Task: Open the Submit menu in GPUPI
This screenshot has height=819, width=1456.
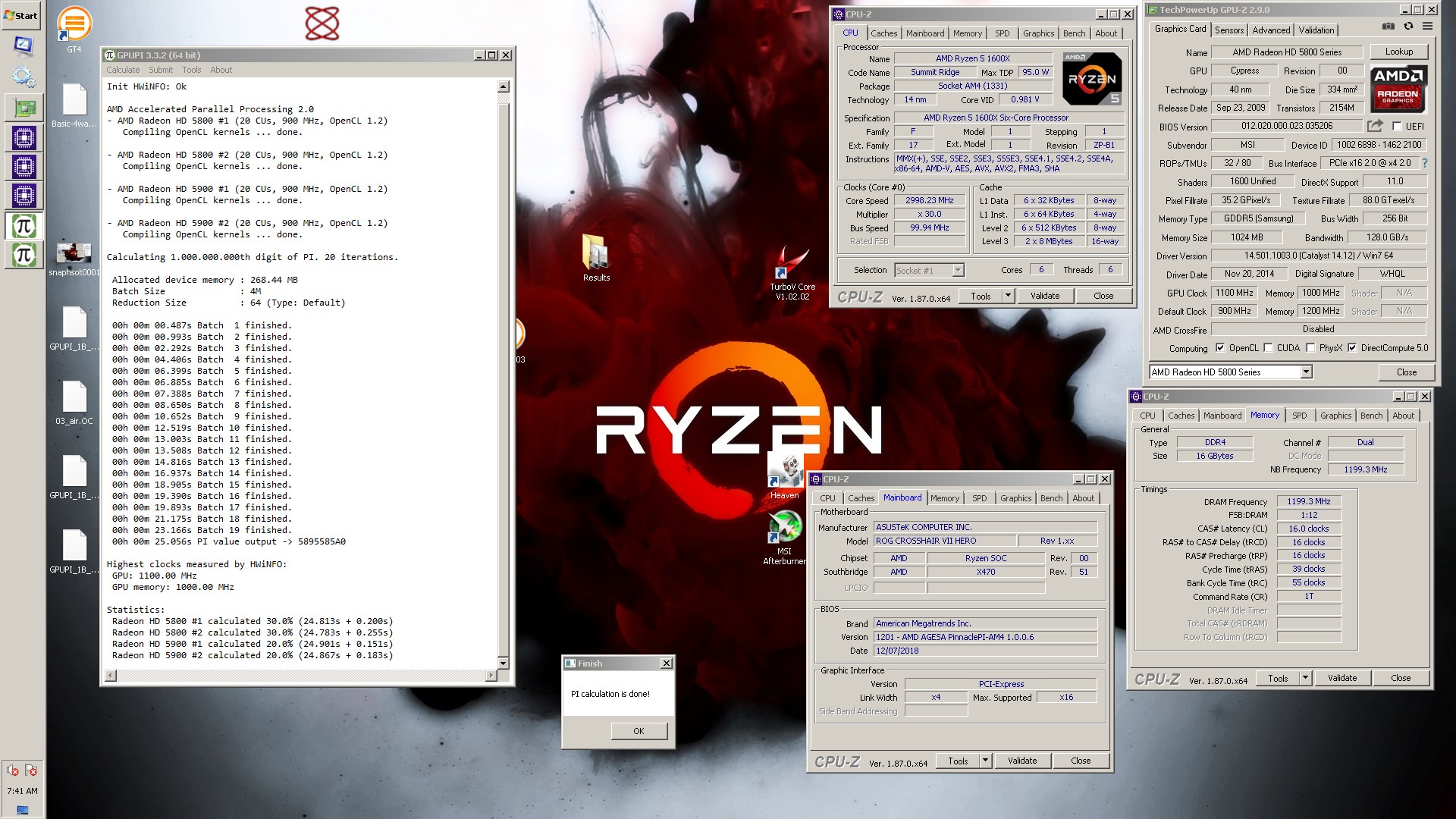Action: pyautogui.click(x=161, y=70)
